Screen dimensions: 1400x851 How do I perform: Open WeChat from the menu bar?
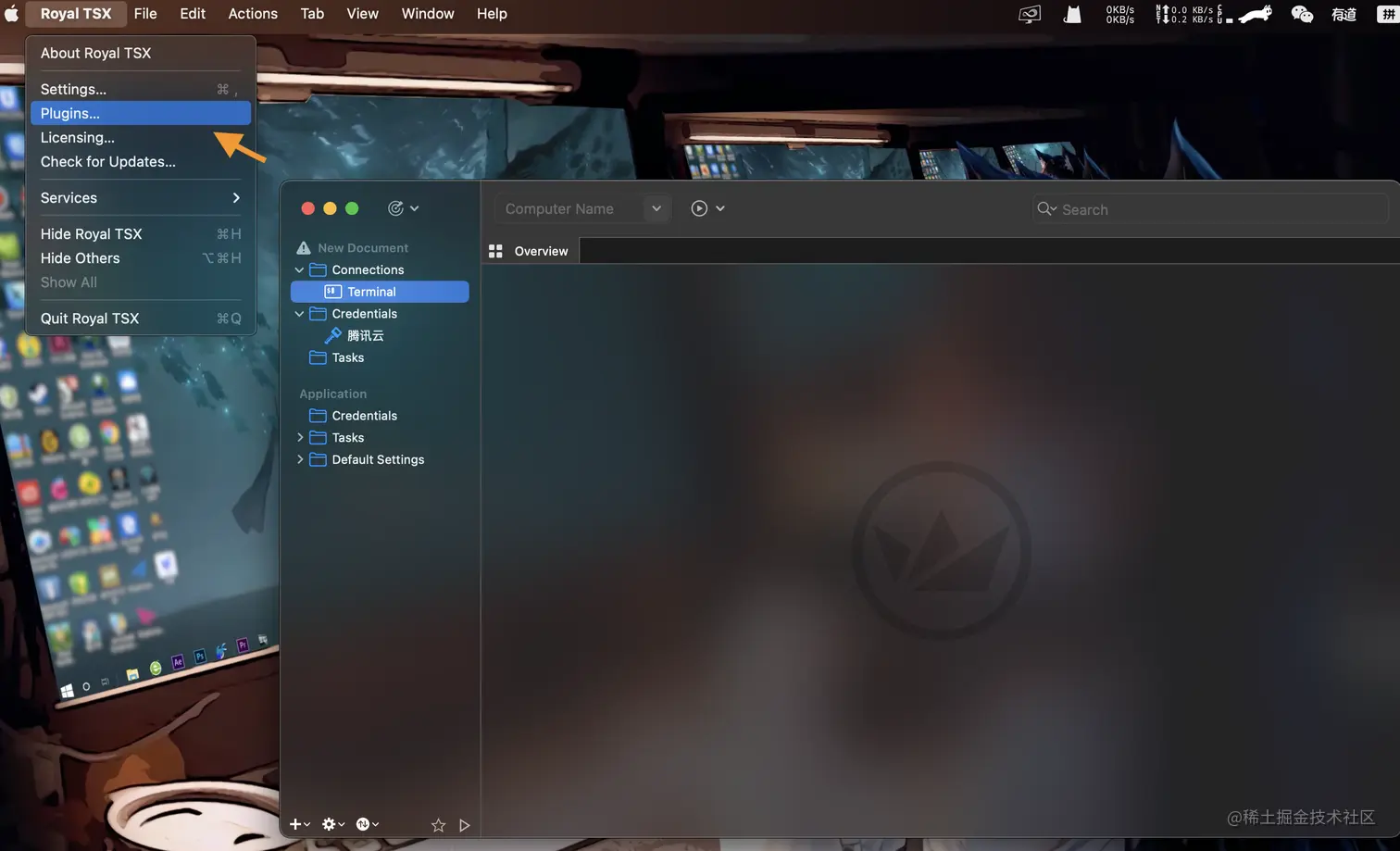pyautogui.click(x=1302, y=14)
